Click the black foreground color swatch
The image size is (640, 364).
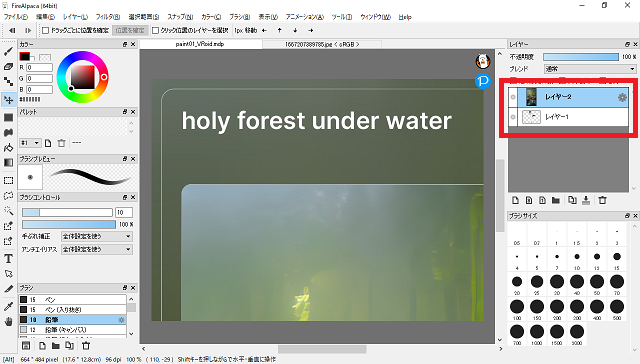(24, 56)
